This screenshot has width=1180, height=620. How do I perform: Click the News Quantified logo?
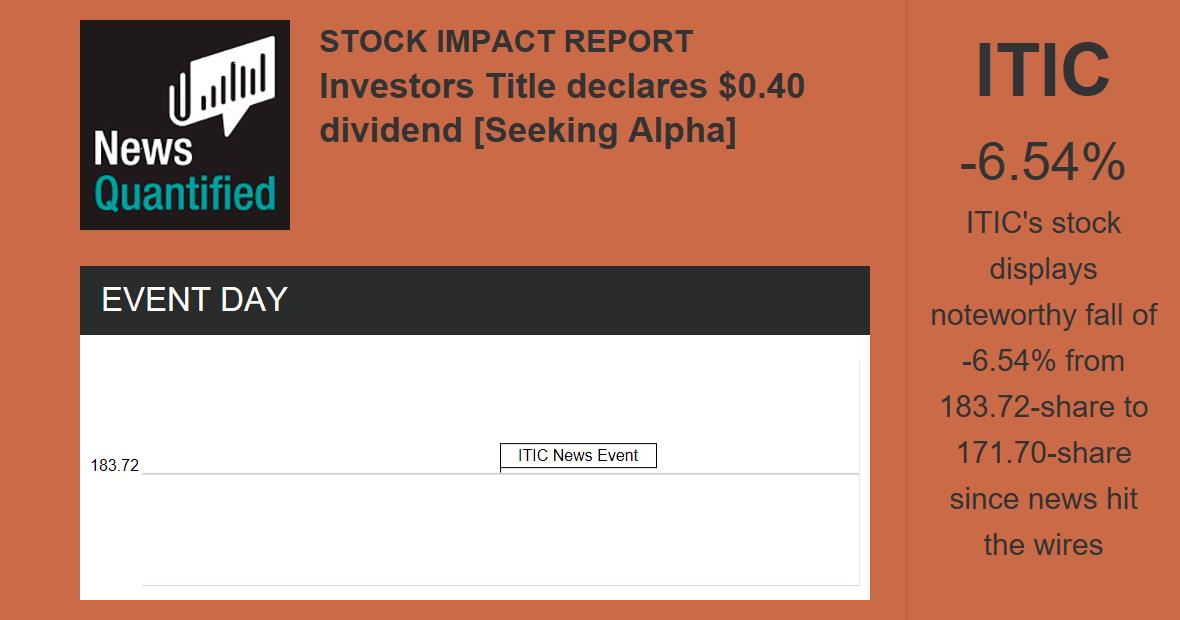(185, 125)
